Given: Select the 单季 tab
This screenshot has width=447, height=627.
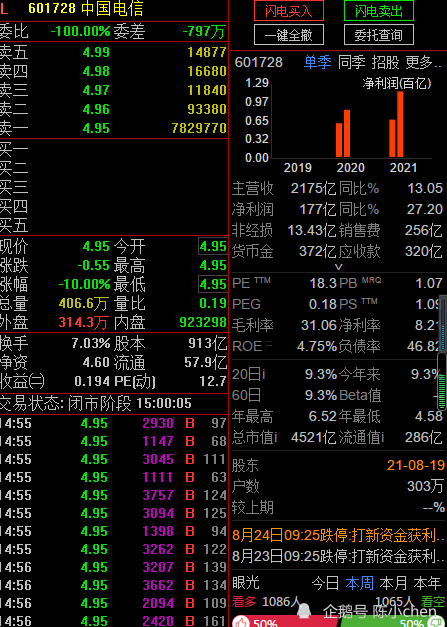Looking at the screenshot, I should [x=318, y=62].
